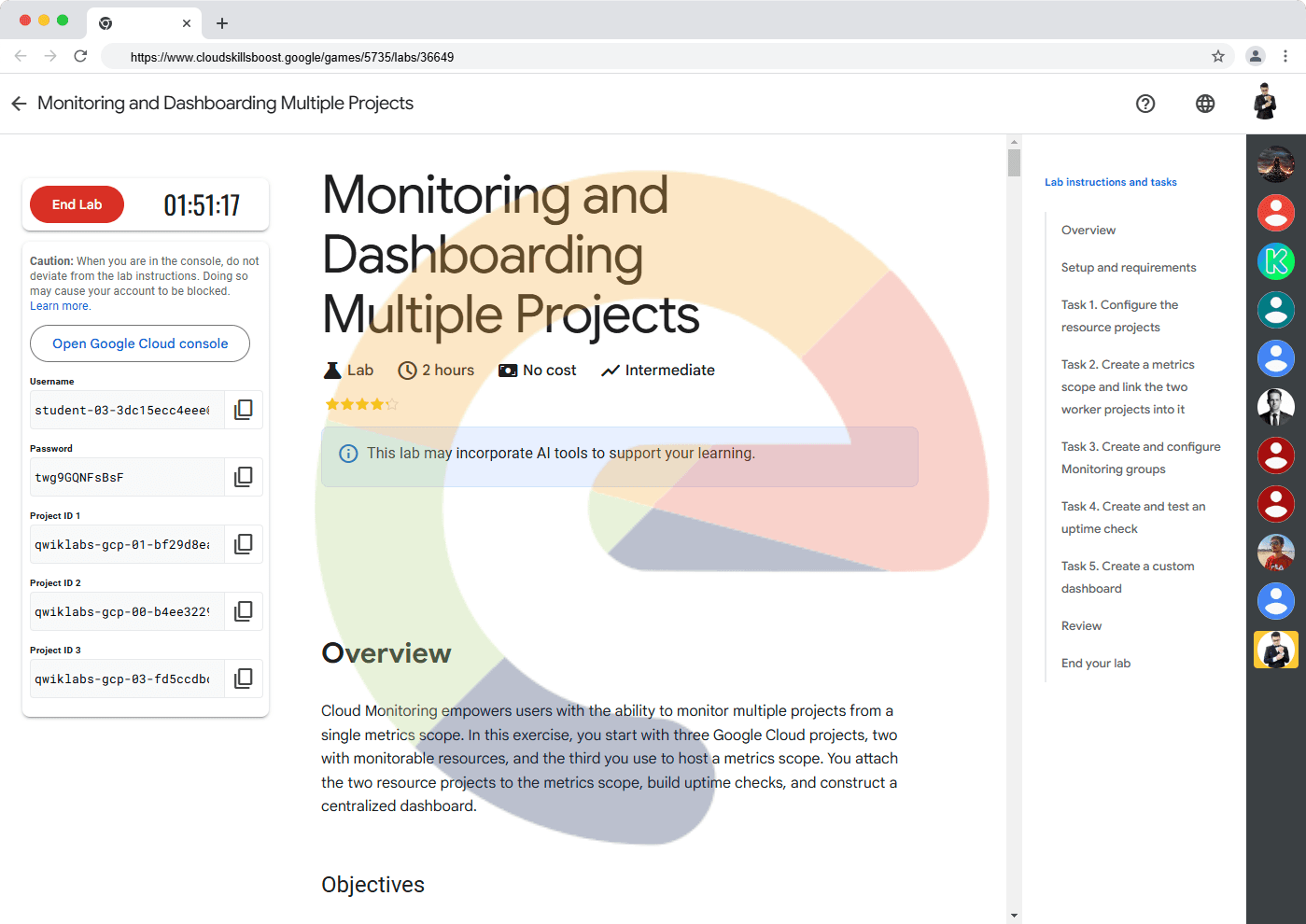Bookmark this page with the star icon
This screenshot has width=1306, height=924.
1218,57
